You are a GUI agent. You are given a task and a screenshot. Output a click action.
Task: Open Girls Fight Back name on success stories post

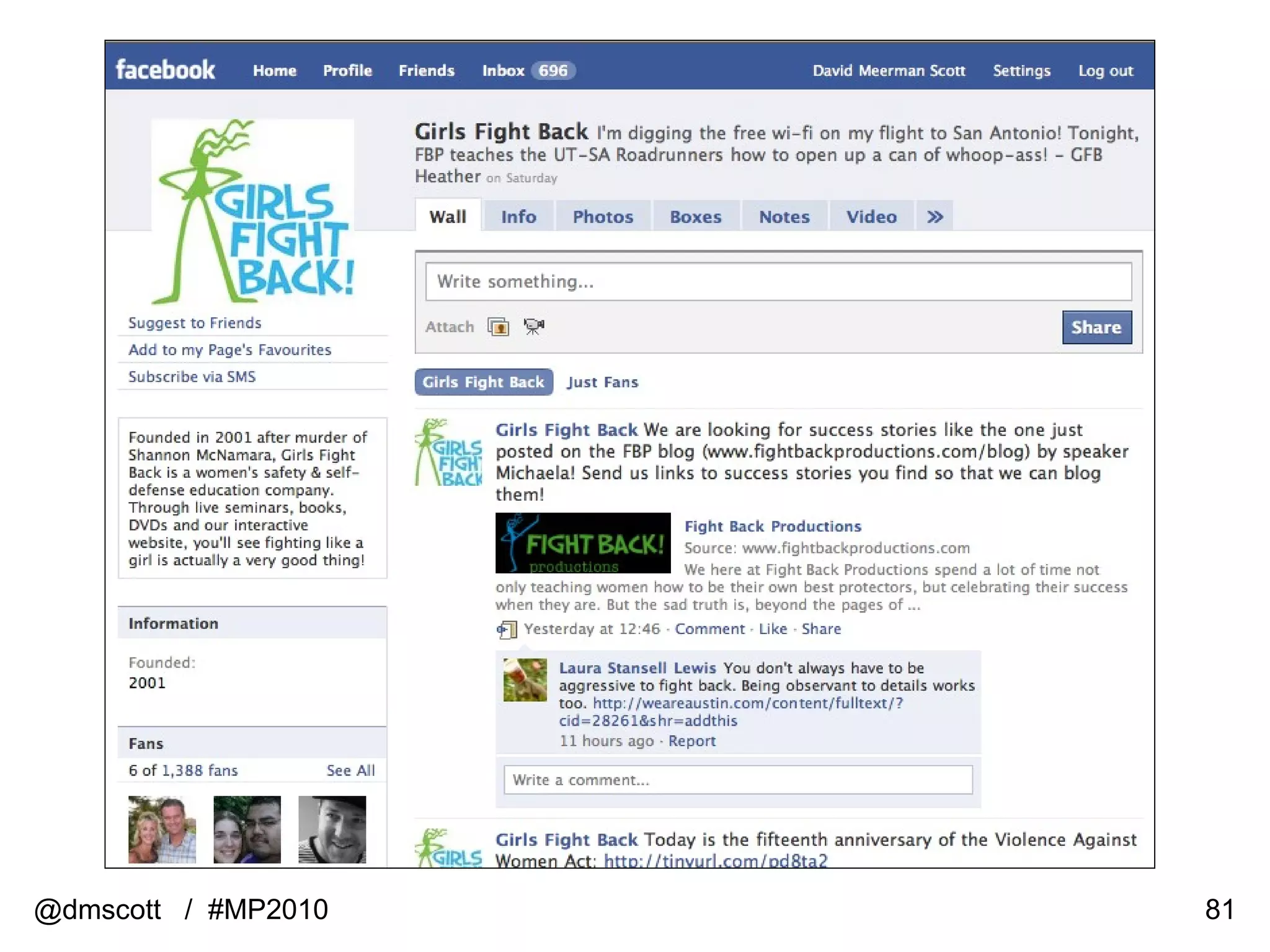pyautogui.click(x=566, y=430)
